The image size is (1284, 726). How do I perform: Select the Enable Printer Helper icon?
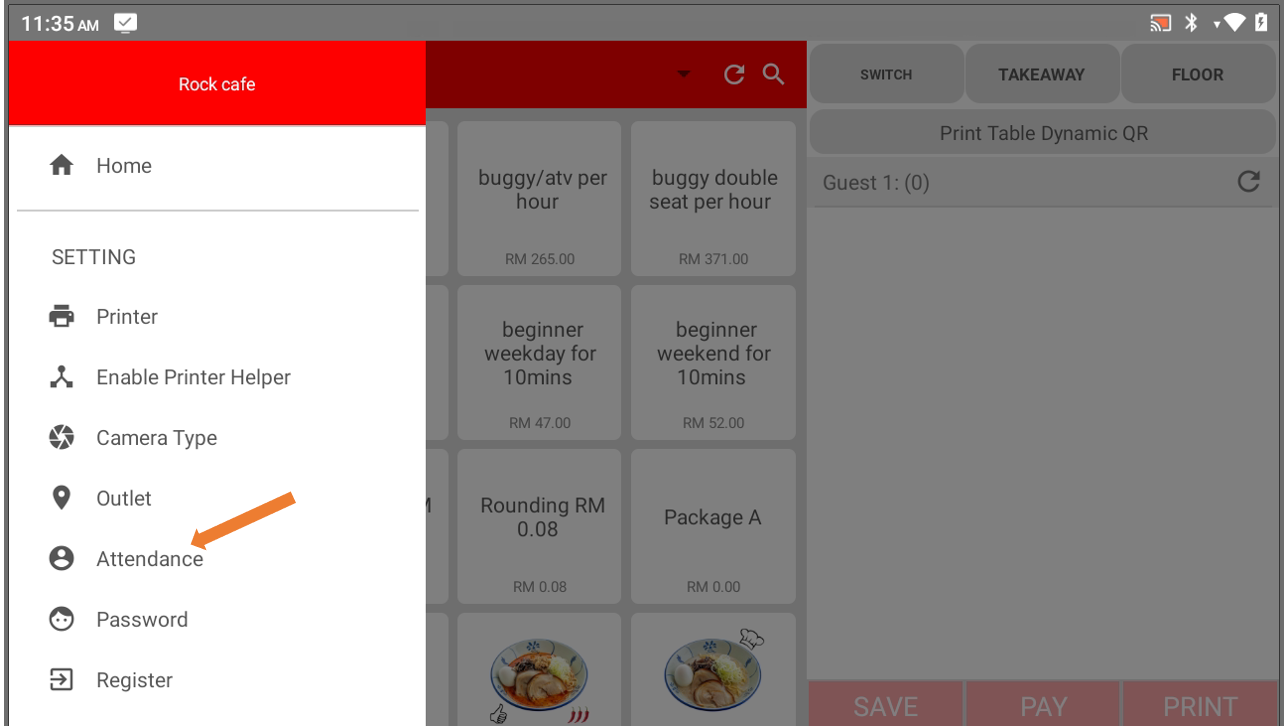pyautogui.click(x=62, y=377)
